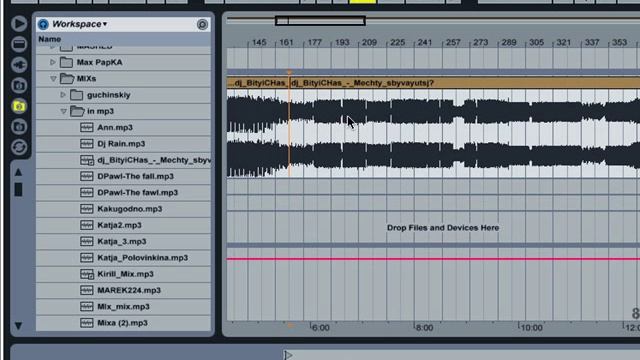Click browser scroll down arrow
This screenshot has height=360, width=640.
click(x=18, y=325)
